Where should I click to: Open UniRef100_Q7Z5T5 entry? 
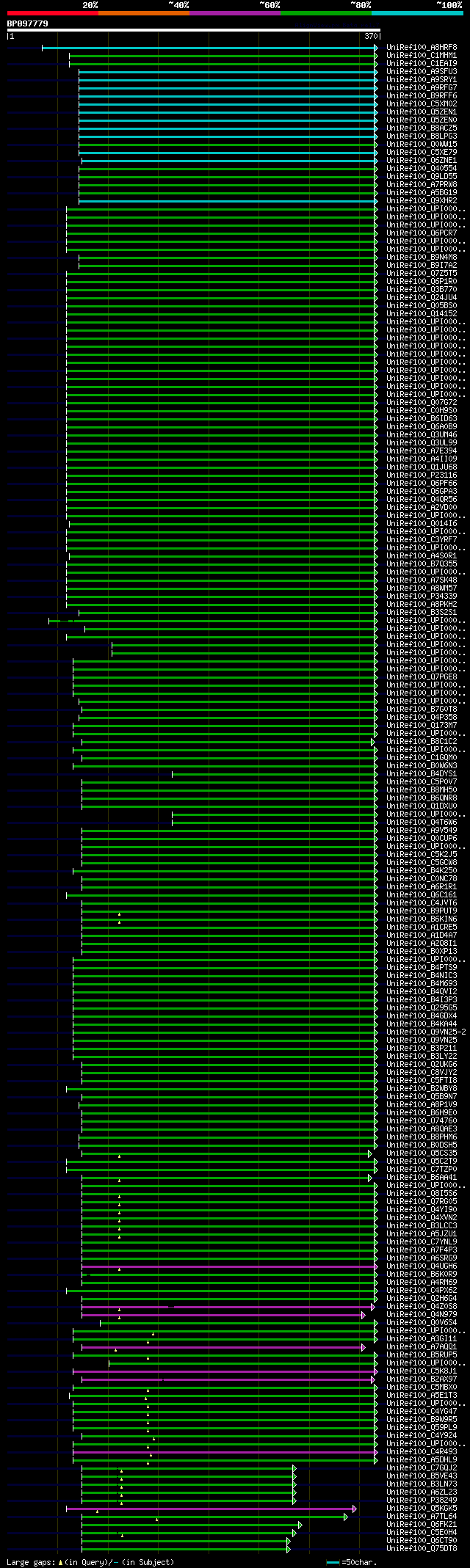tap(422, 274)
